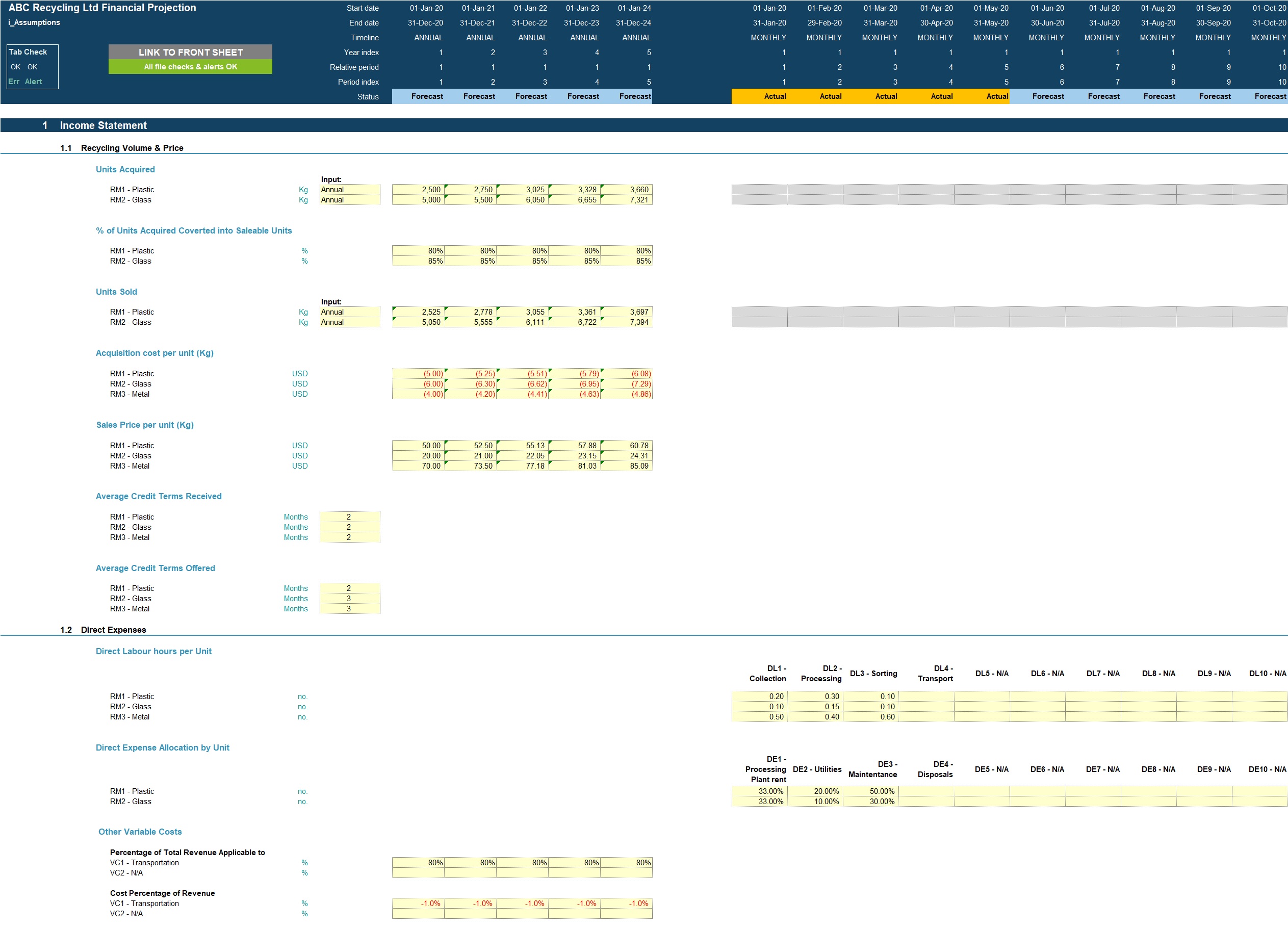Click the DL4 - Transport column header
This screenshot has height=929, width=1288.
[x=935, y=674]
